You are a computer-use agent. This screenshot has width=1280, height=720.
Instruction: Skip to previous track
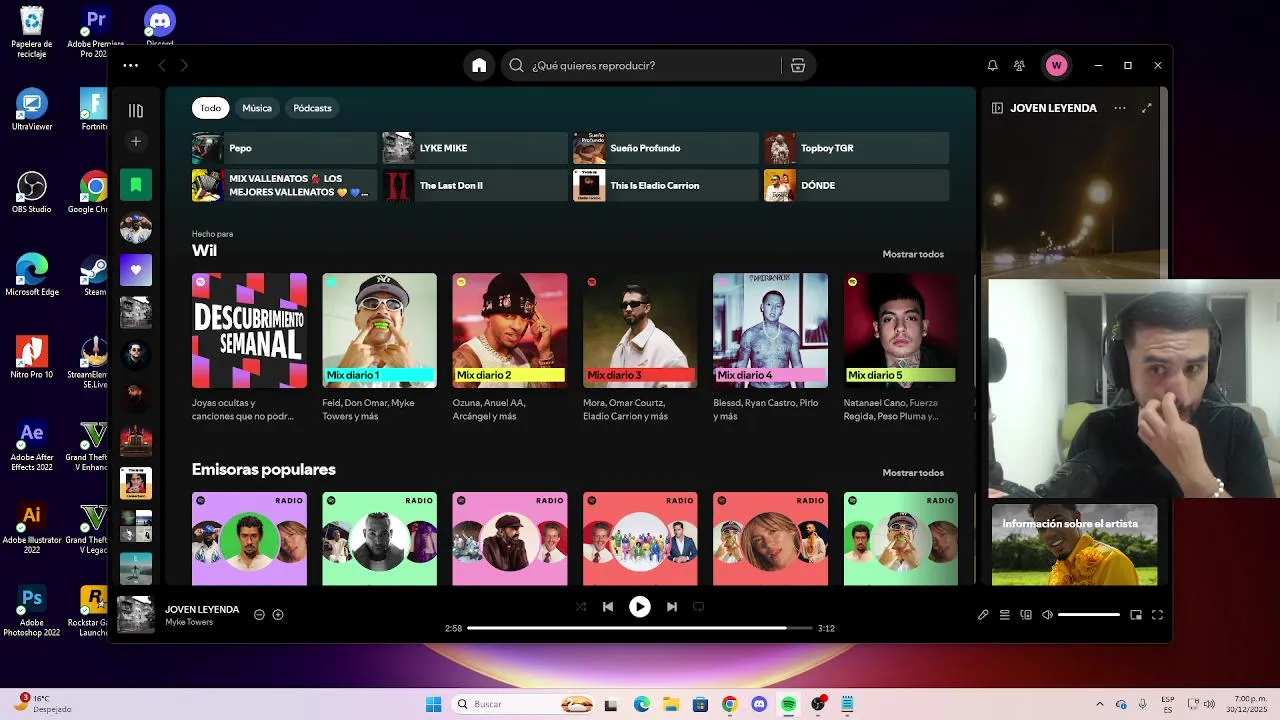(x=608, y=606)
